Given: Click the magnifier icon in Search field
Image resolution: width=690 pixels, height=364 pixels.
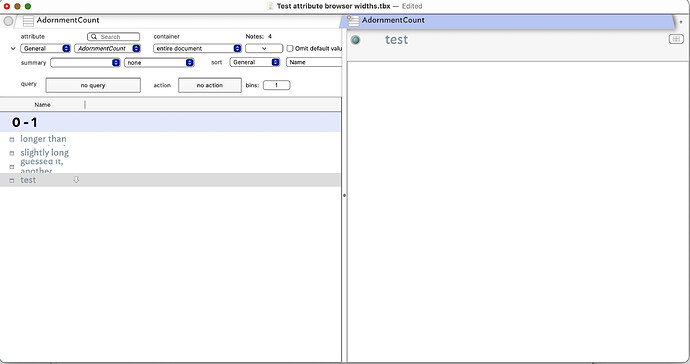Looking at the screenshot, I should [94, 37].
